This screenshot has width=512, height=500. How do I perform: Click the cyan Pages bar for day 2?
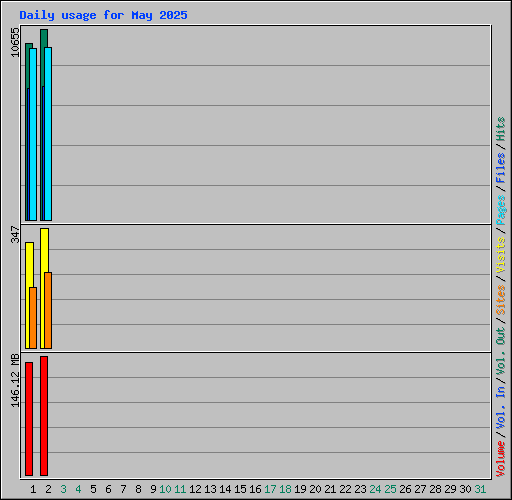tap(48, 134)
